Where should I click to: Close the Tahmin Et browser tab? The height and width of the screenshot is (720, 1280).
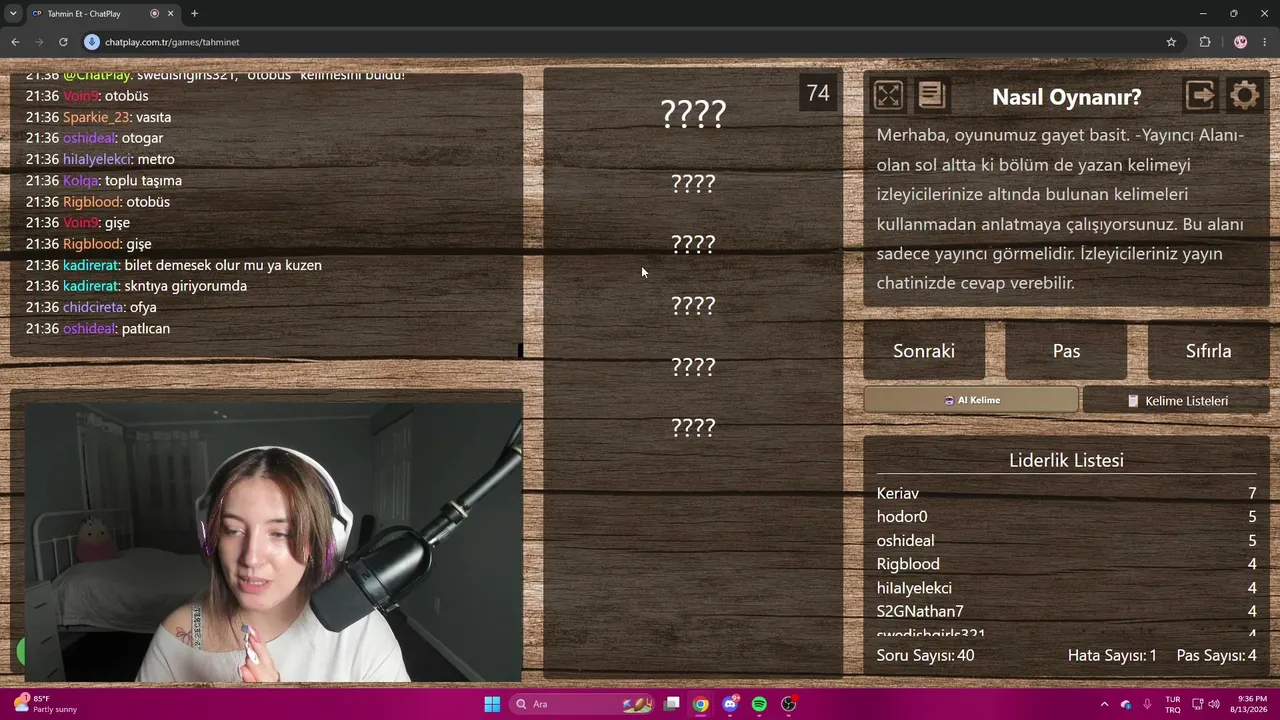point(171,14)
